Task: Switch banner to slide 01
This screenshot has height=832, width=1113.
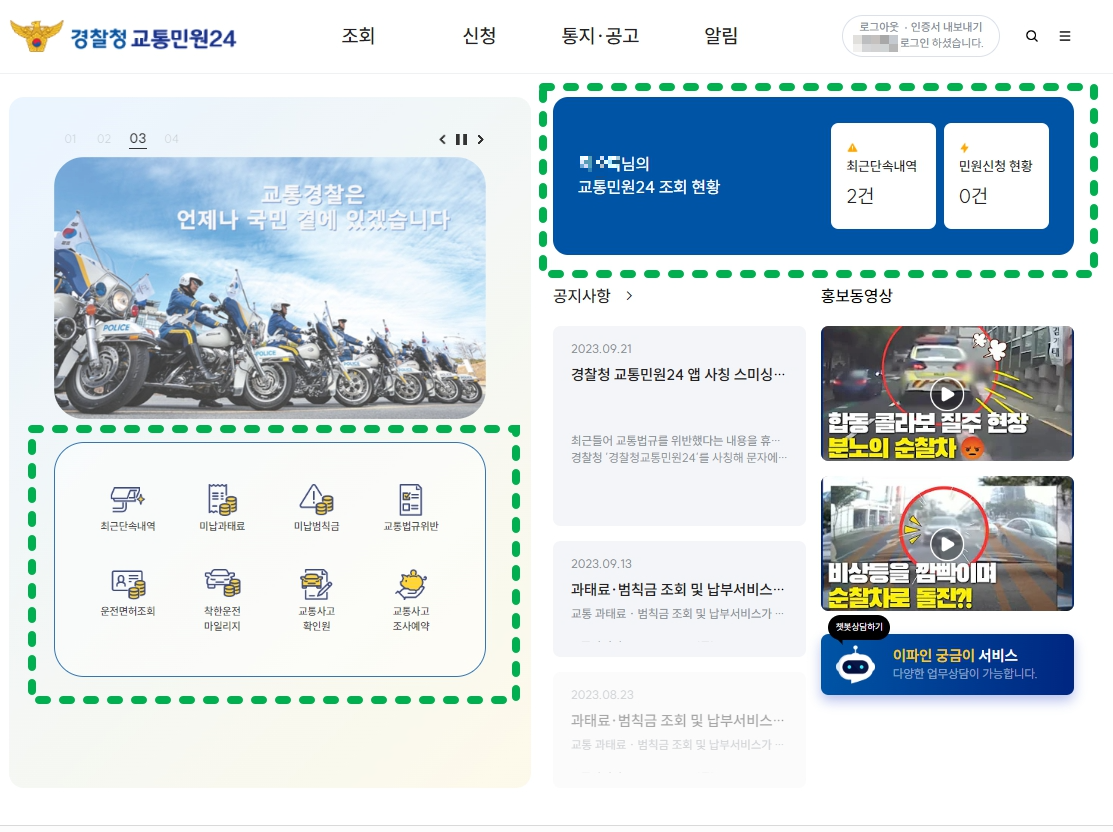Action: point(70,138)
